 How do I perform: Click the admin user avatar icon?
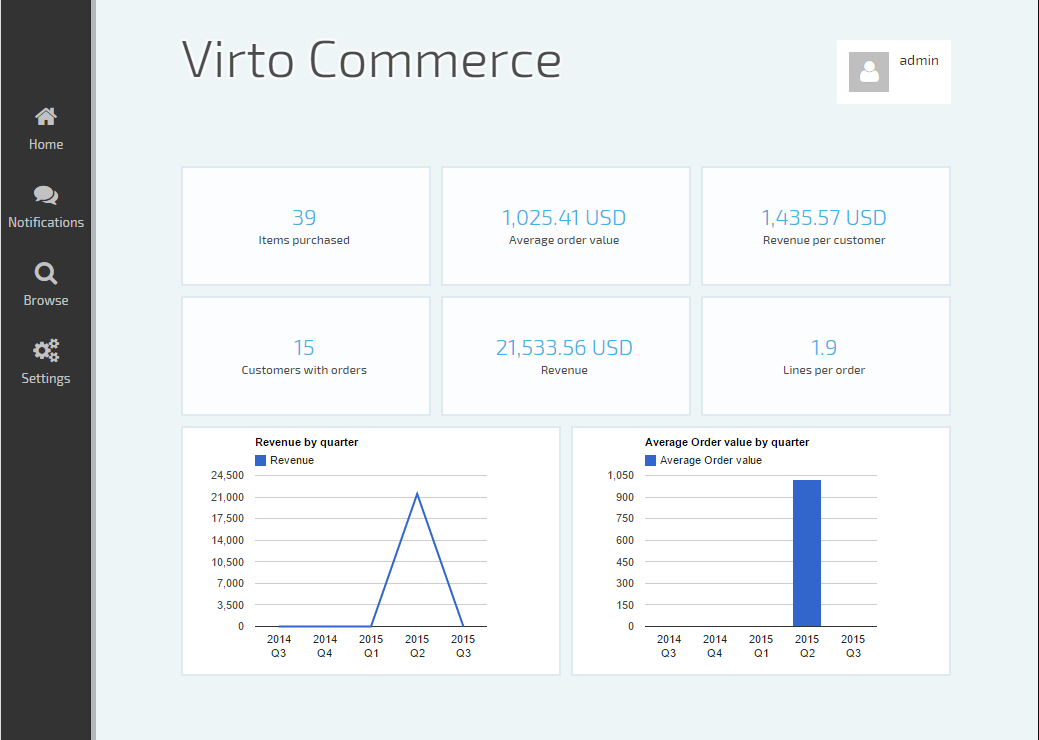tap(868, 71)
